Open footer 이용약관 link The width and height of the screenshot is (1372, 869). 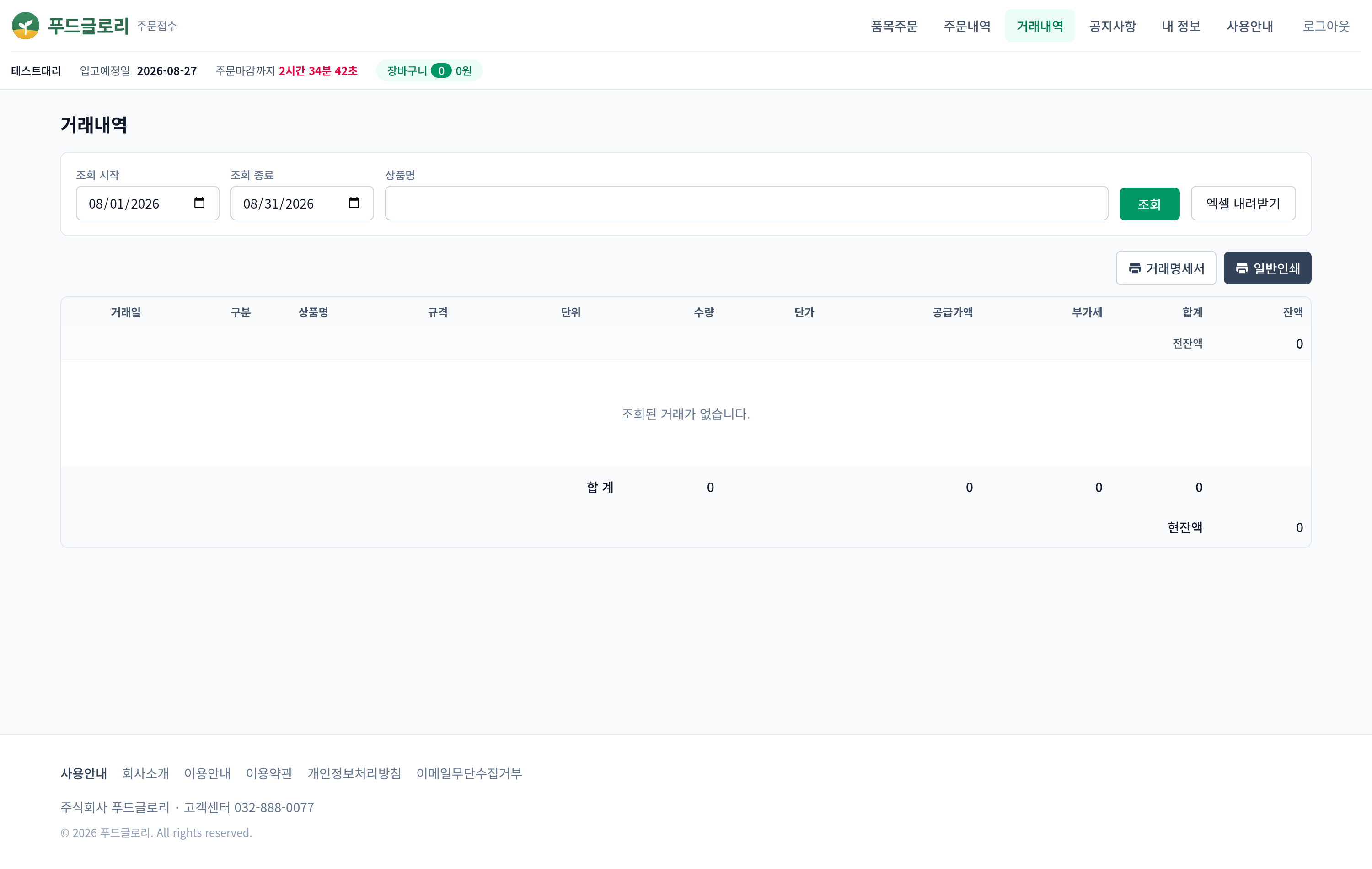point(269,773)
